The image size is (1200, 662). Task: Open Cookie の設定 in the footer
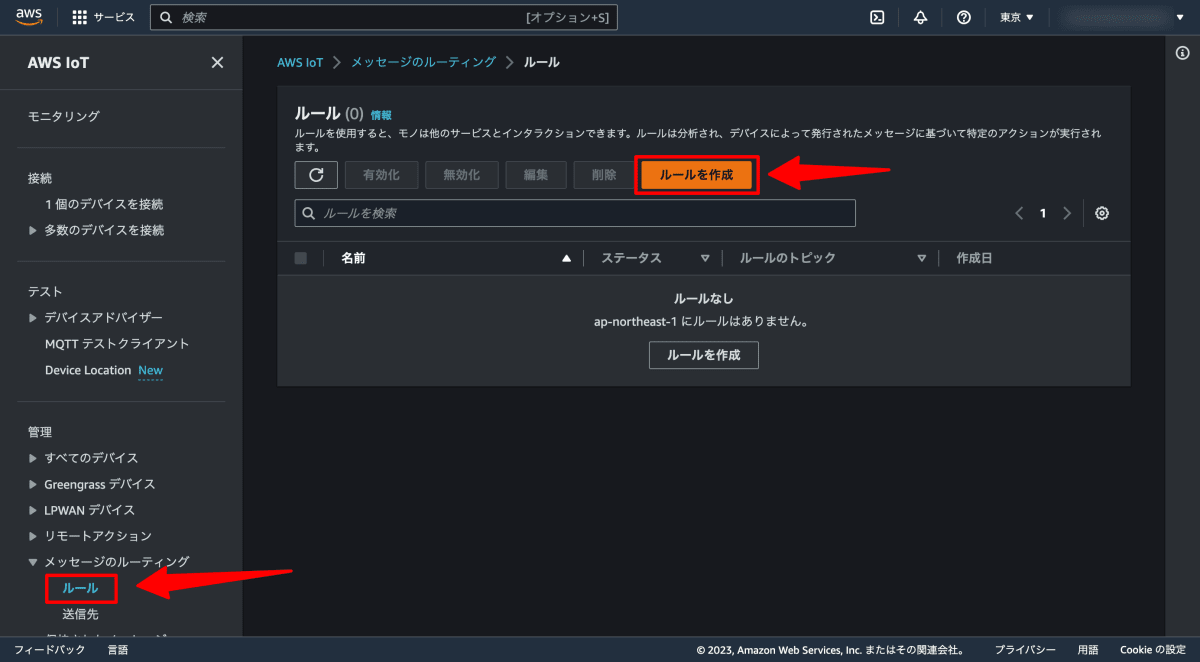pos(1153,650)
